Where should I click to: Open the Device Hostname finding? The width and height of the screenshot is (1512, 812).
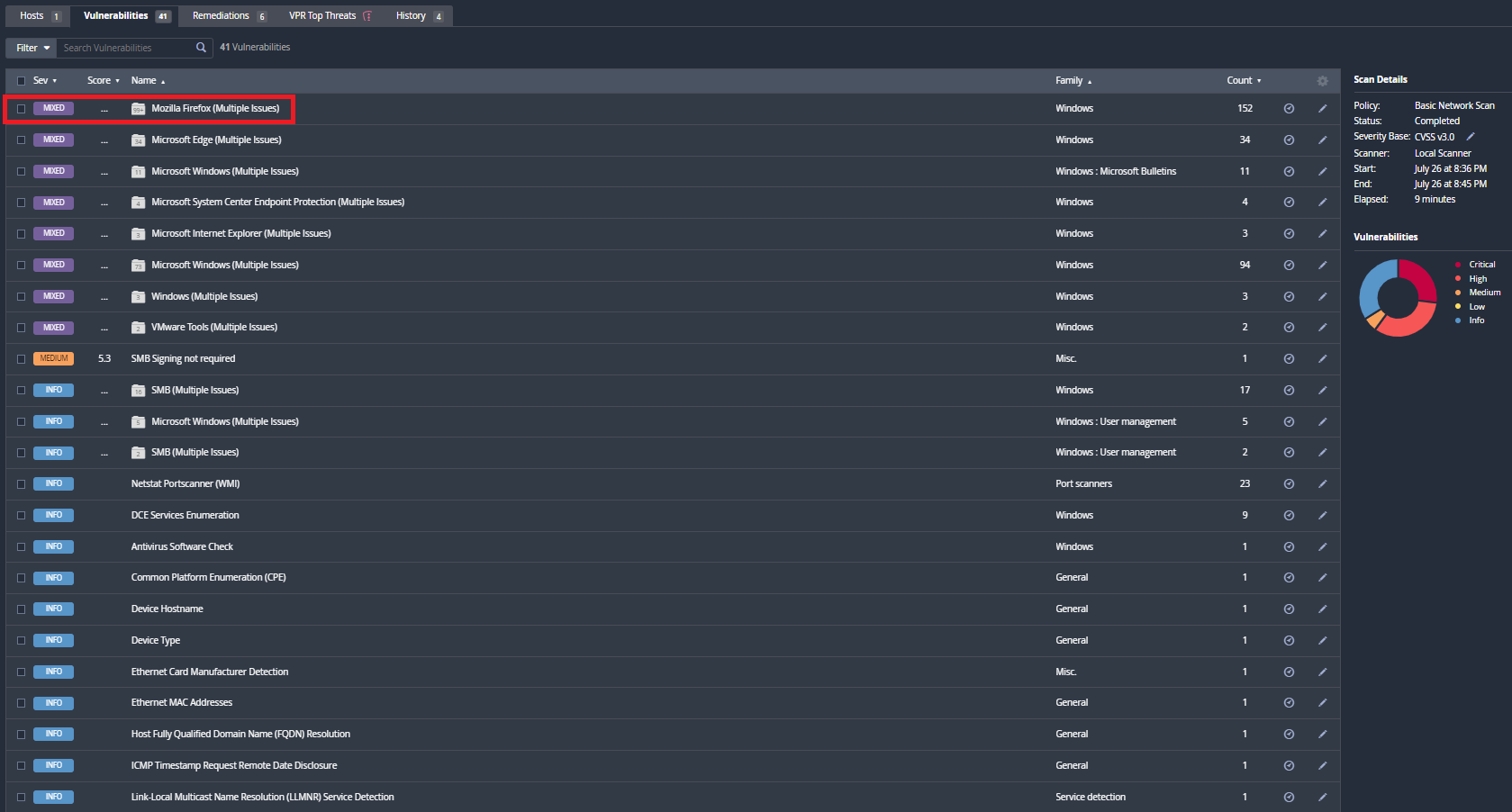pos(167,609)
